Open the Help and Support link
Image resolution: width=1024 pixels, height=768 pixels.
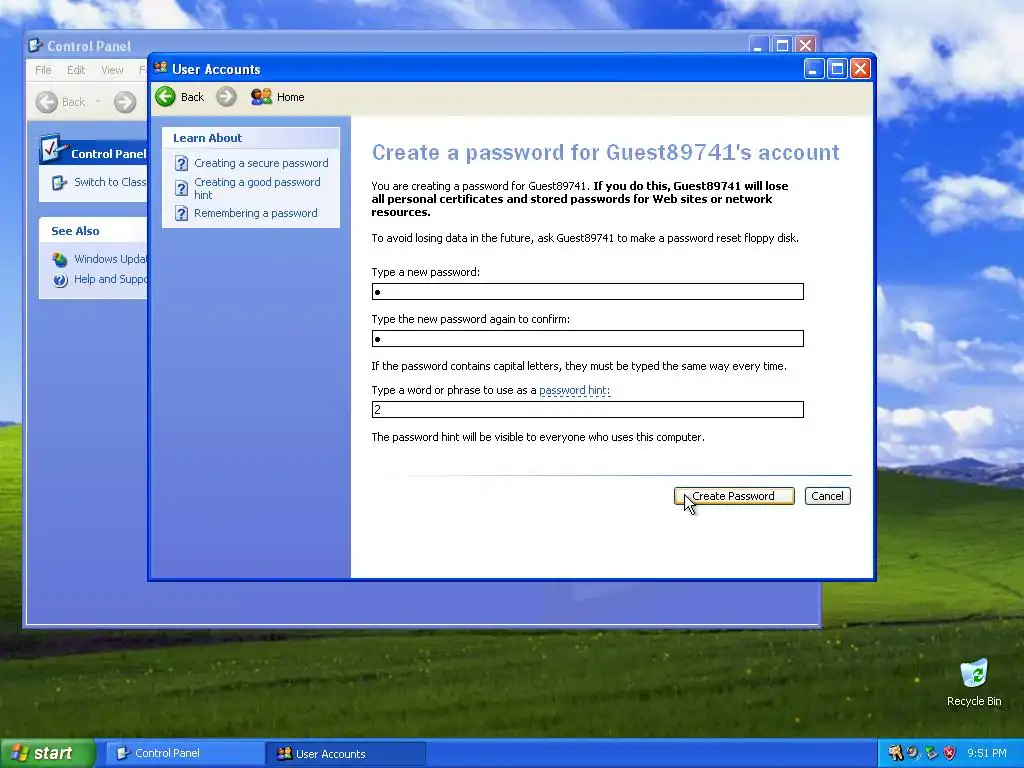pos(110,280)
